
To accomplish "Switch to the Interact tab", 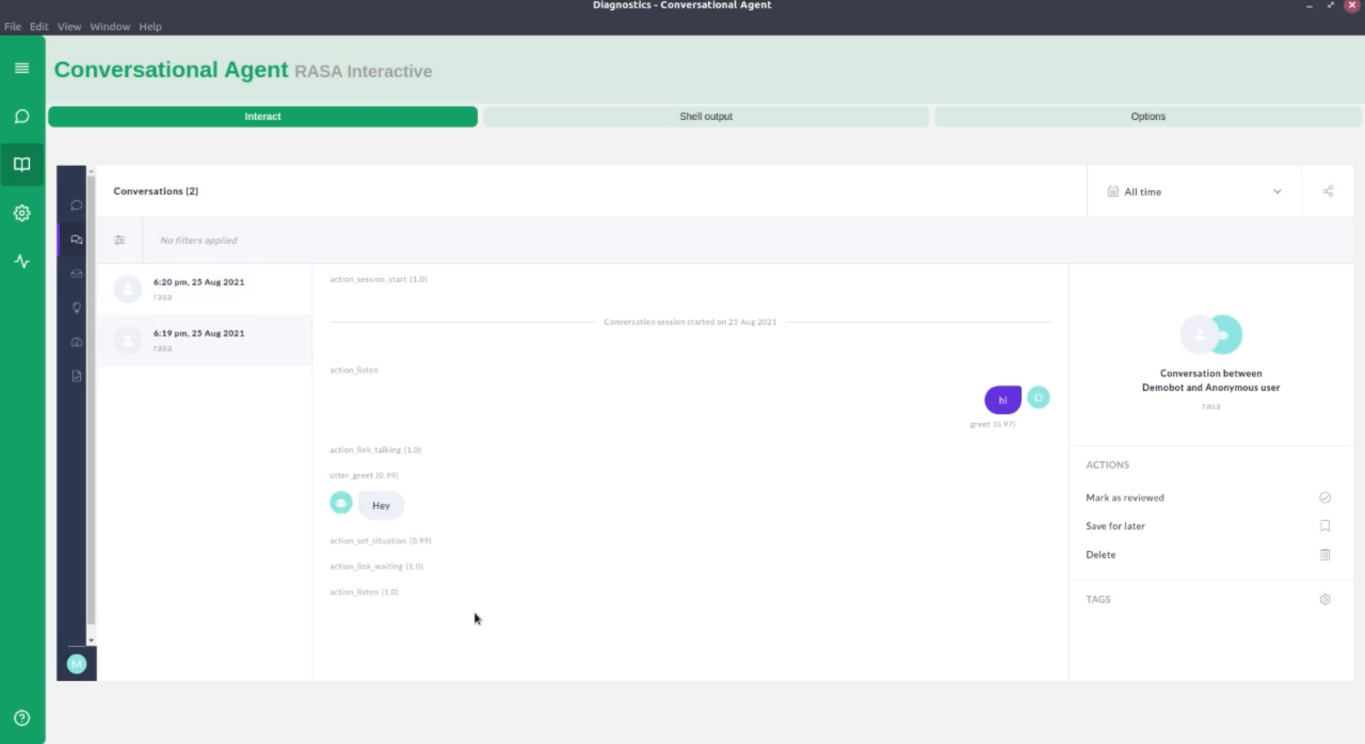I will click(263, 117).
